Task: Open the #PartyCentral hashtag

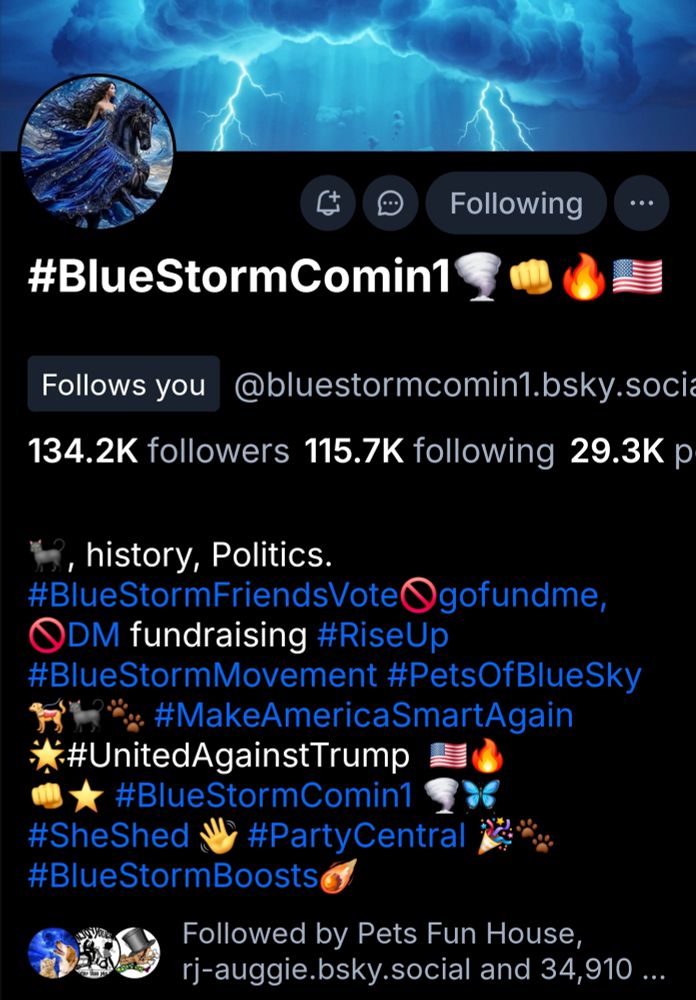Action: 357,835
